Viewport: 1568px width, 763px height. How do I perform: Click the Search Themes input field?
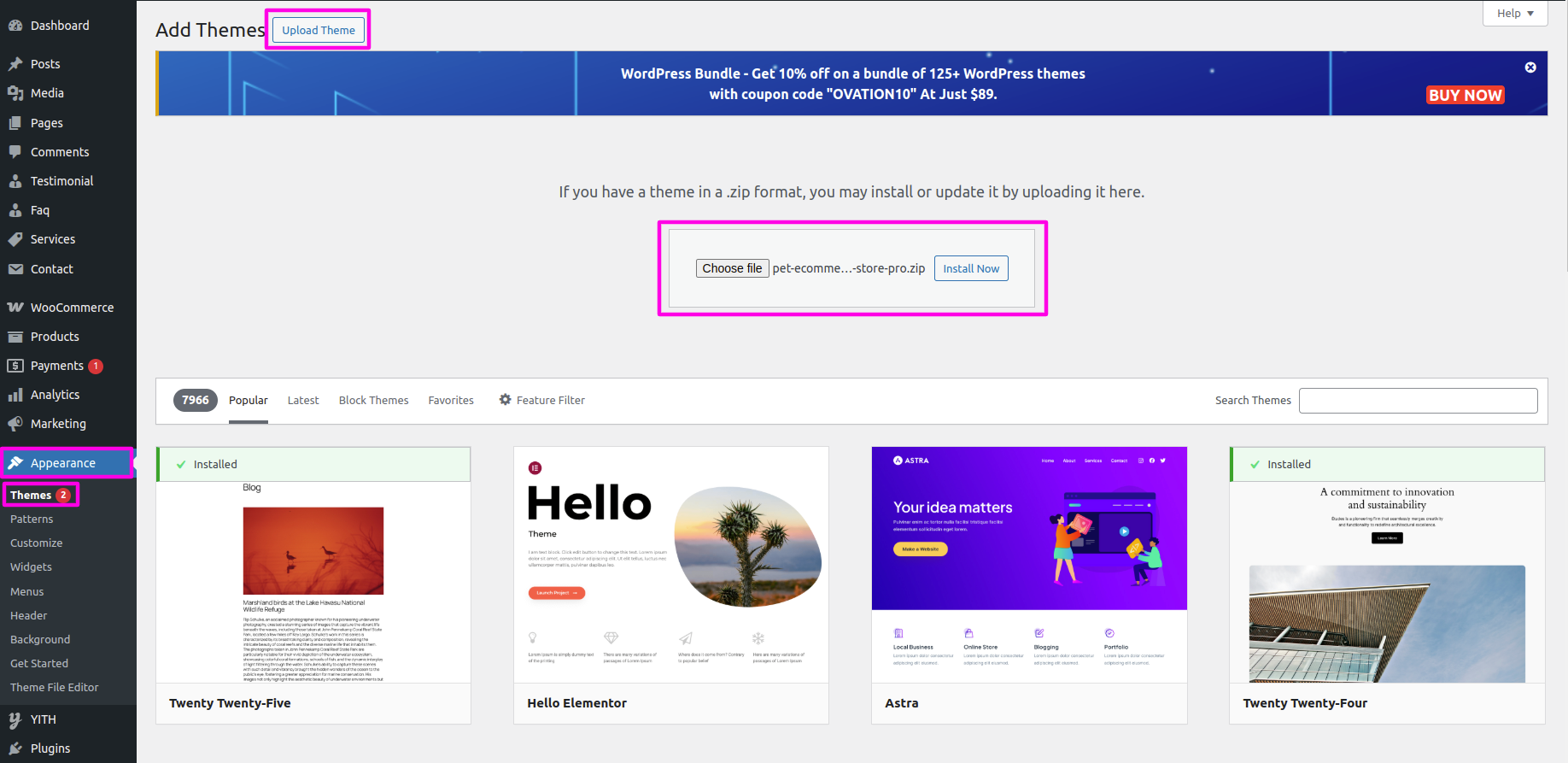coord(1418,401)
